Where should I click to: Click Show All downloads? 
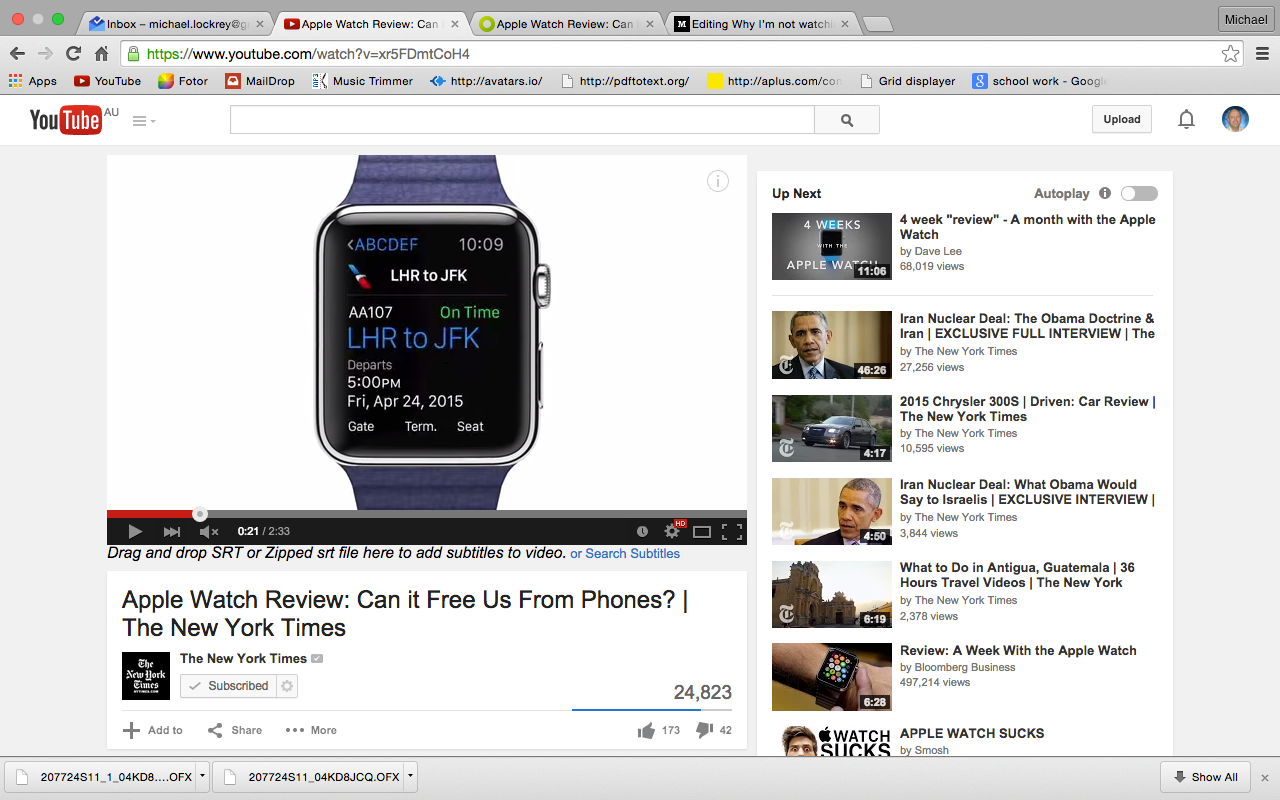[1205, 777]
